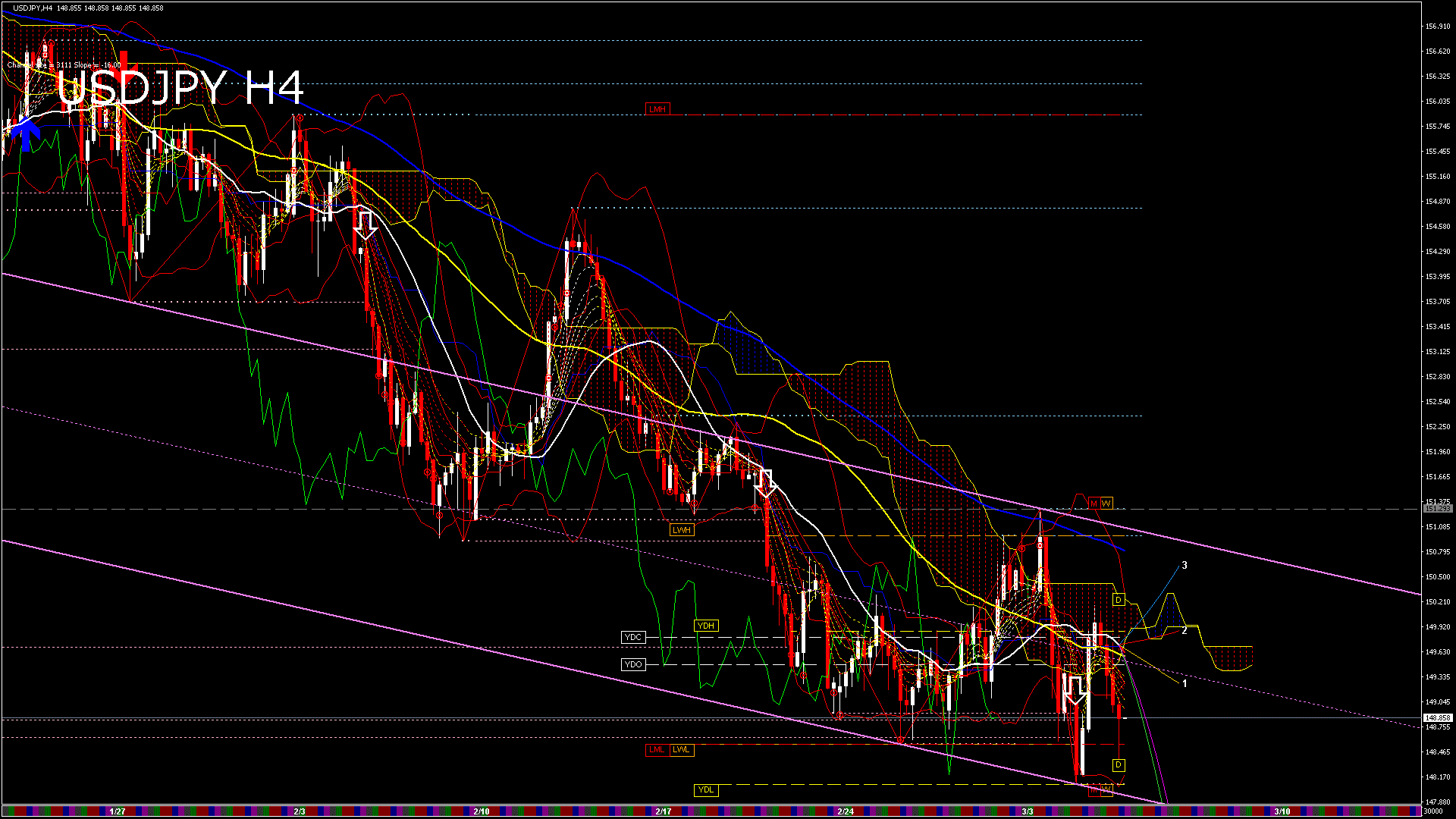Viewport: 1456px width, 819px height.
Task: Select the yellow YDL label
Action: tap(705, 789)
